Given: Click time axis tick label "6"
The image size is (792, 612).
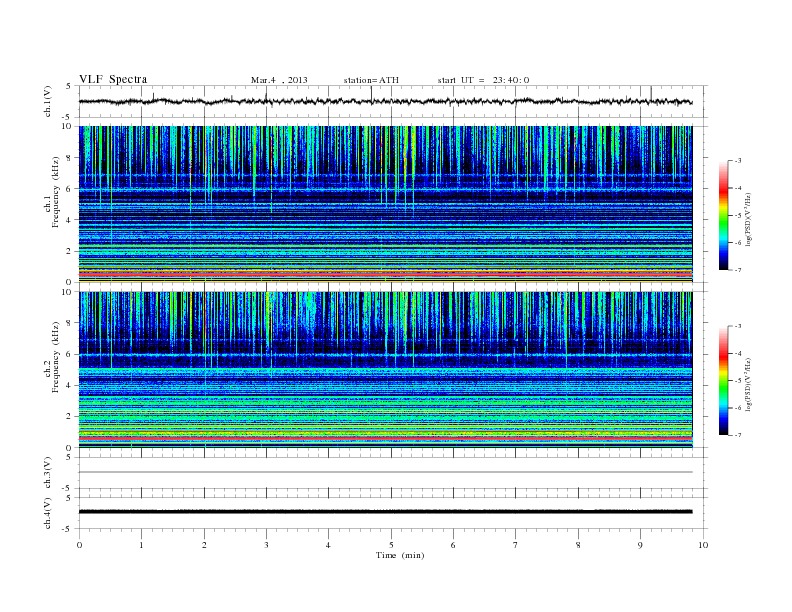Looking at the screenshot, I should point(453,545).
